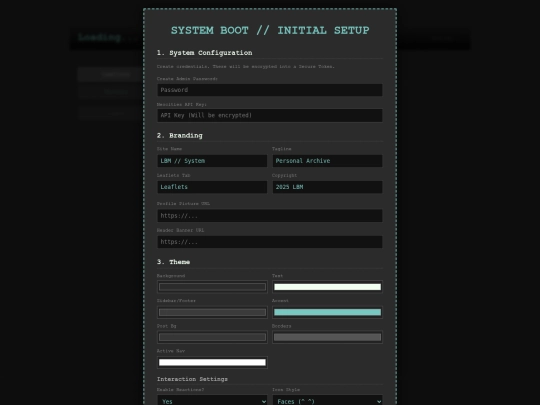Image resolution: width=540 pixels, height=405 pixels.
Task: Edit the Copyright field '2025 LBM'
Action: coord(327,187)
